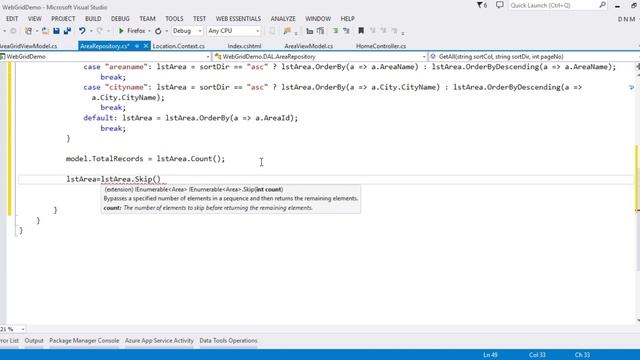Open the GetAll member navigation dropdown
640x360 pixels.
(x=534, y=57)
